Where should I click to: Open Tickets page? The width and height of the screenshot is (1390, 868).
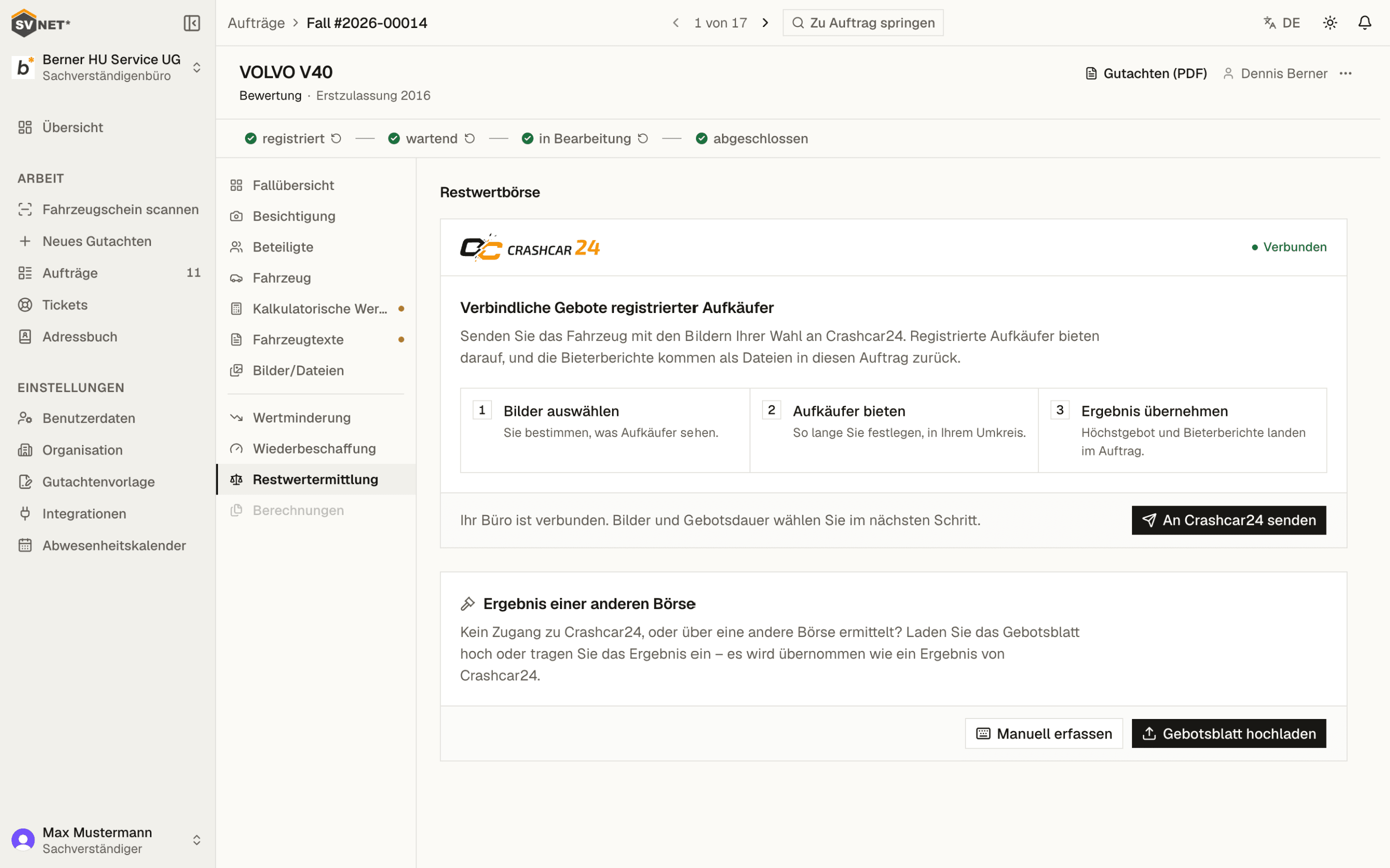(x=107, y=304)
